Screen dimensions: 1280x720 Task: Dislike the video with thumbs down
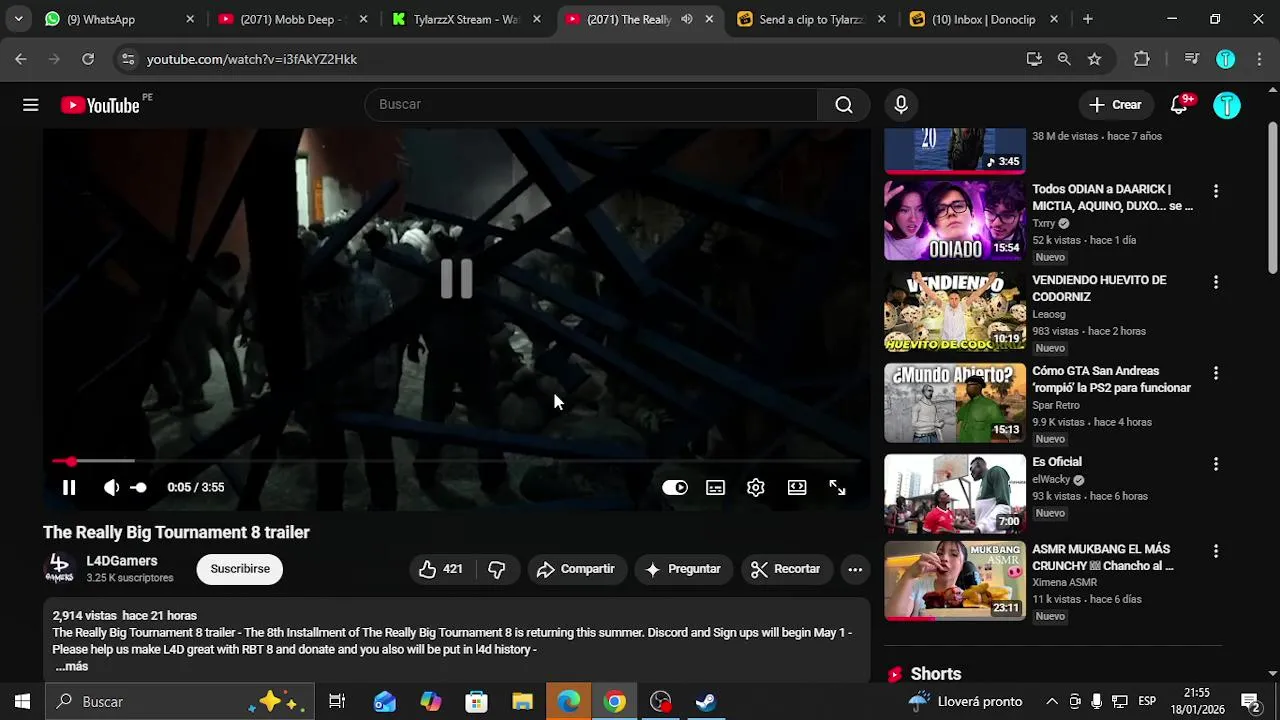tap(497, 569)
